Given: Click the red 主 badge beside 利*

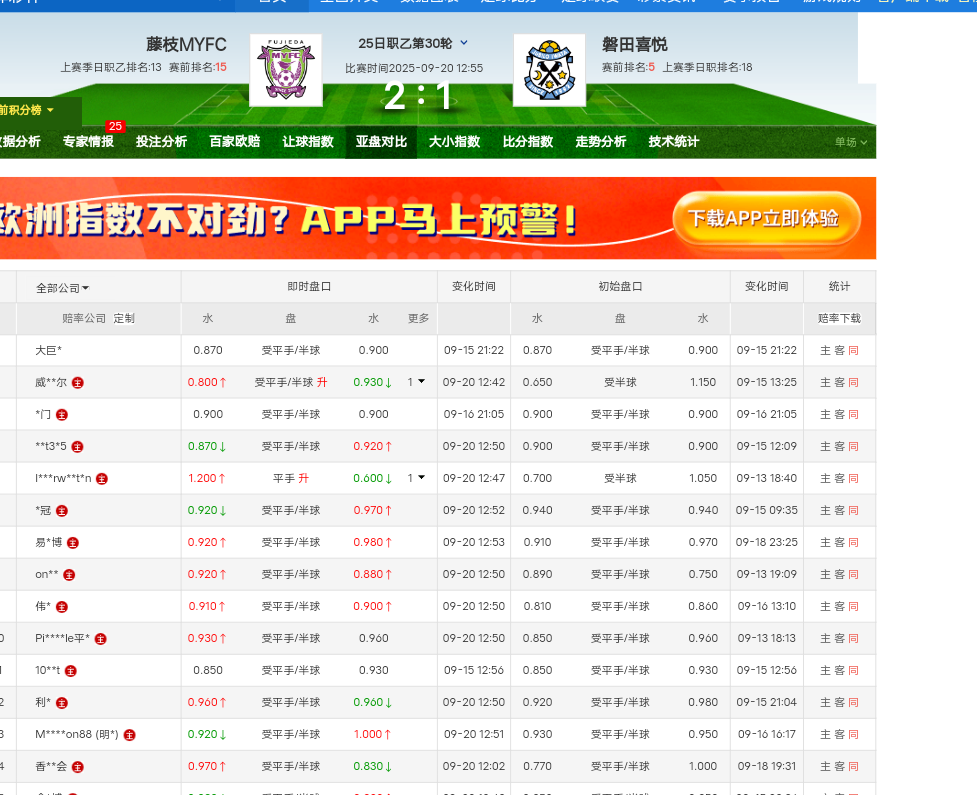Looking at the screenshot, I should pos(62,702).
